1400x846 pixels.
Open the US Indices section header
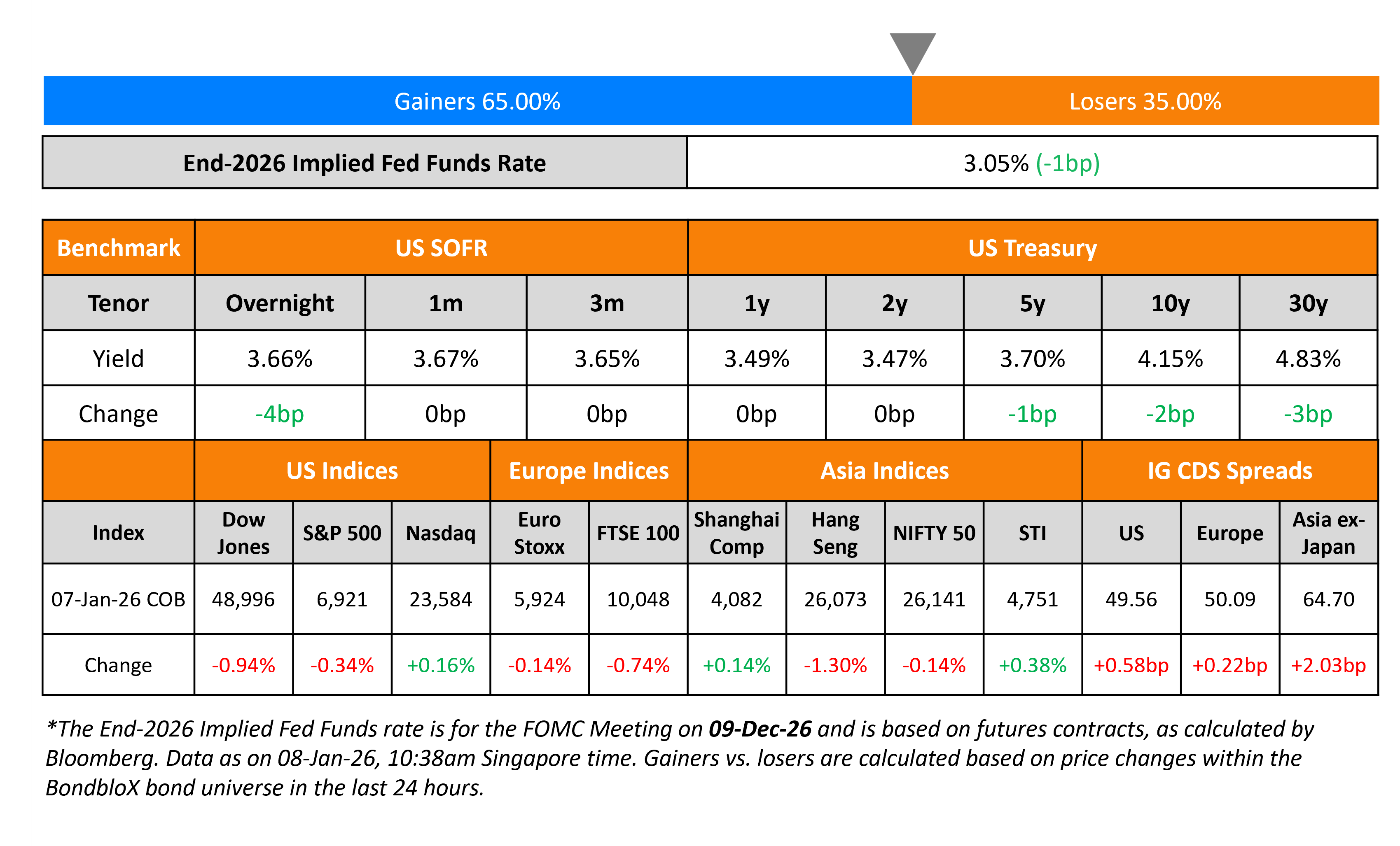(x=342, y=471)
